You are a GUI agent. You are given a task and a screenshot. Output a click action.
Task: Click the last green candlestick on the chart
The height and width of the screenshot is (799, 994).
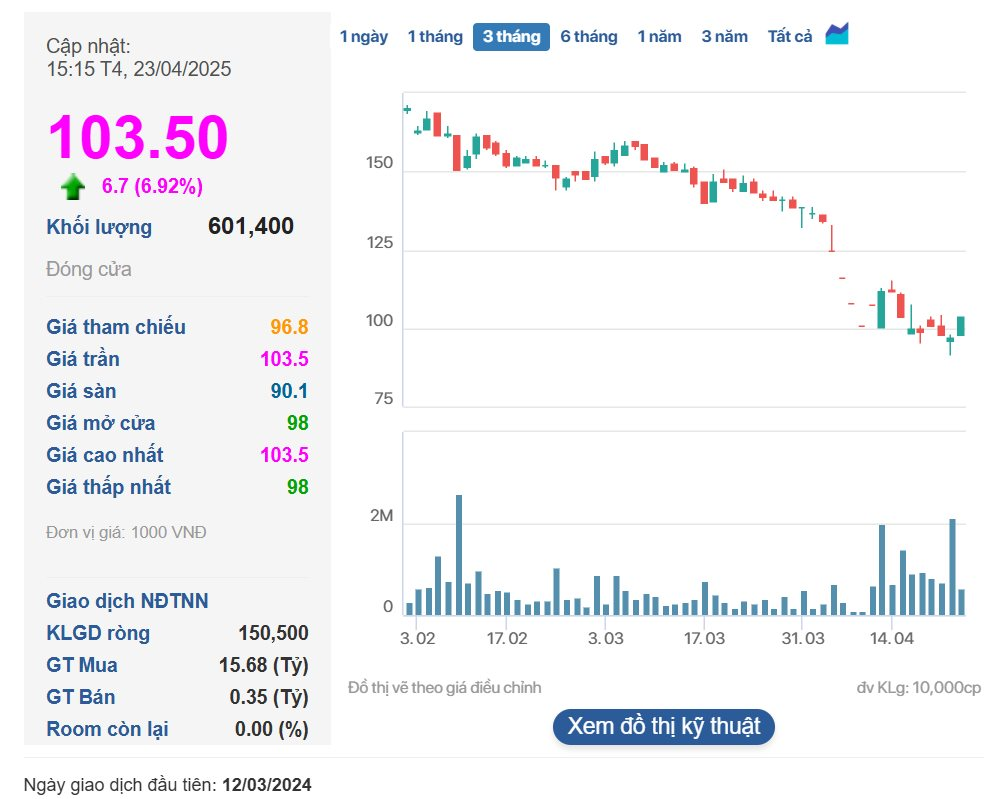coord(961,326)
